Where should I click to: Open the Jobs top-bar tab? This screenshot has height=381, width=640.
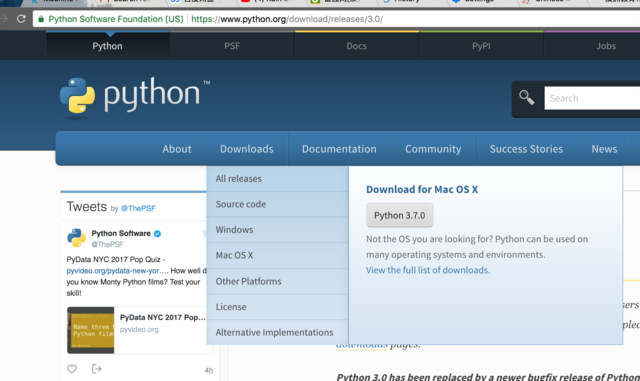[x=606, y=46]
